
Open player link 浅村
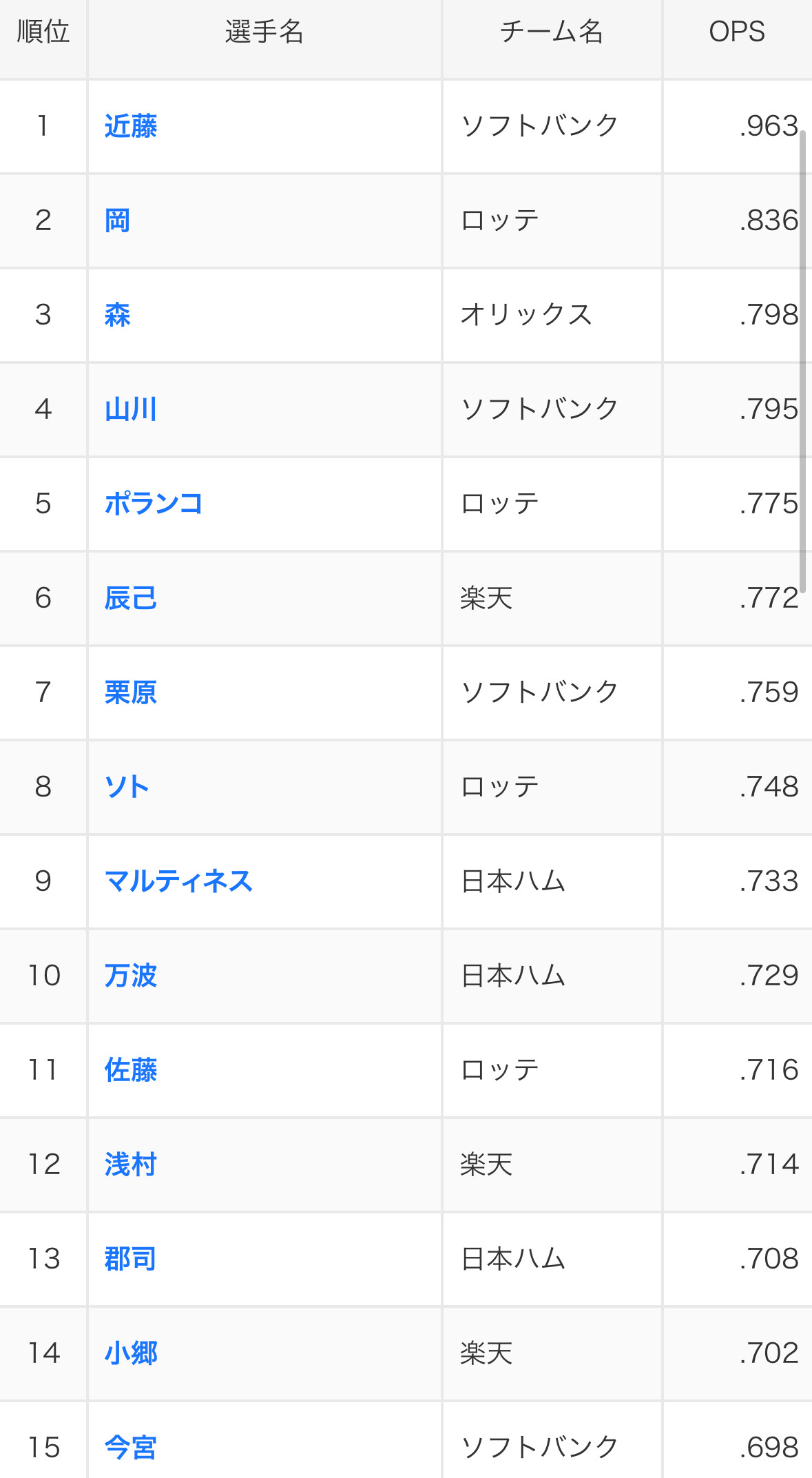(x=131, y=1165)
